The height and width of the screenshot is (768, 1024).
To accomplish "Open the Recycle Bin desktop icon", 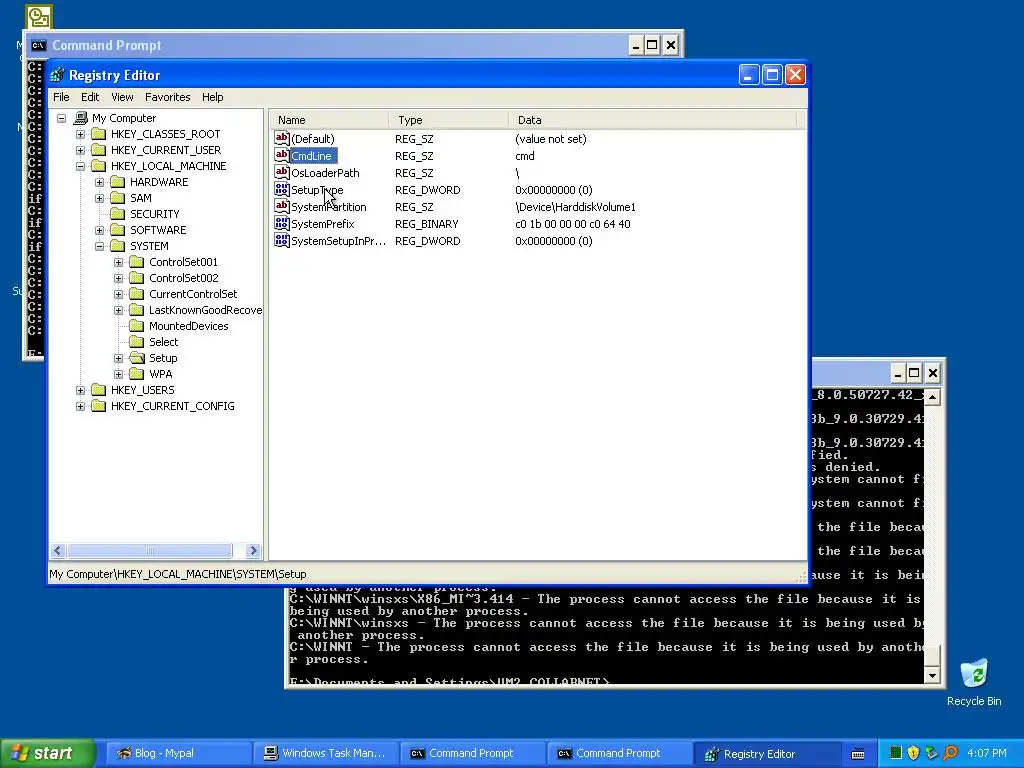I will [974, 673].
